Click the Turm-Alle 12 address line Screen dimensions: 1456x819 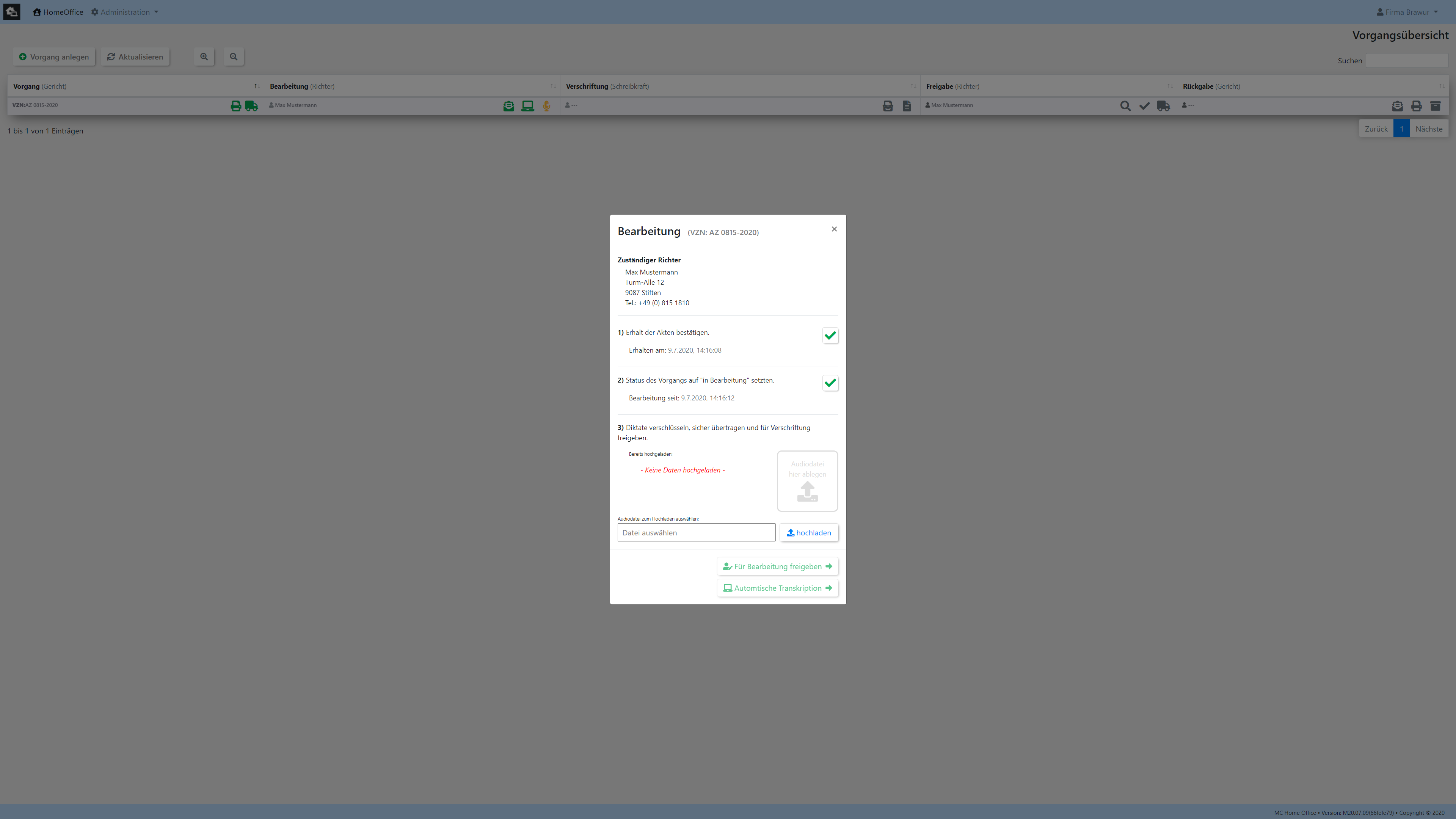tap(644, 282)
